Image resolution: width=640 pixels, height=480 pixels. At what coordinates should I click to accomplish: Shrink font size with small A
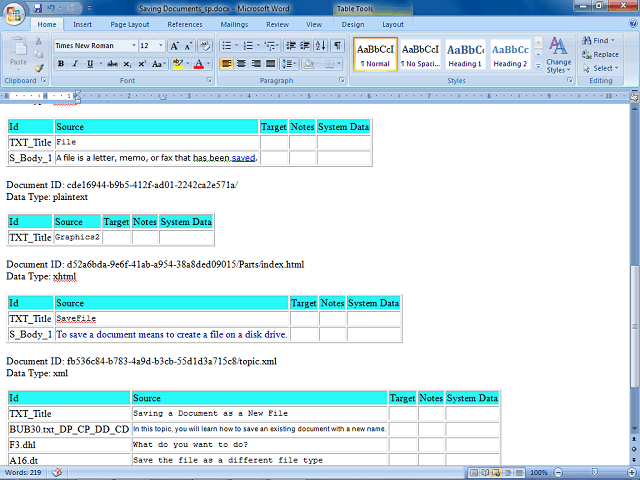pos(188,46)
